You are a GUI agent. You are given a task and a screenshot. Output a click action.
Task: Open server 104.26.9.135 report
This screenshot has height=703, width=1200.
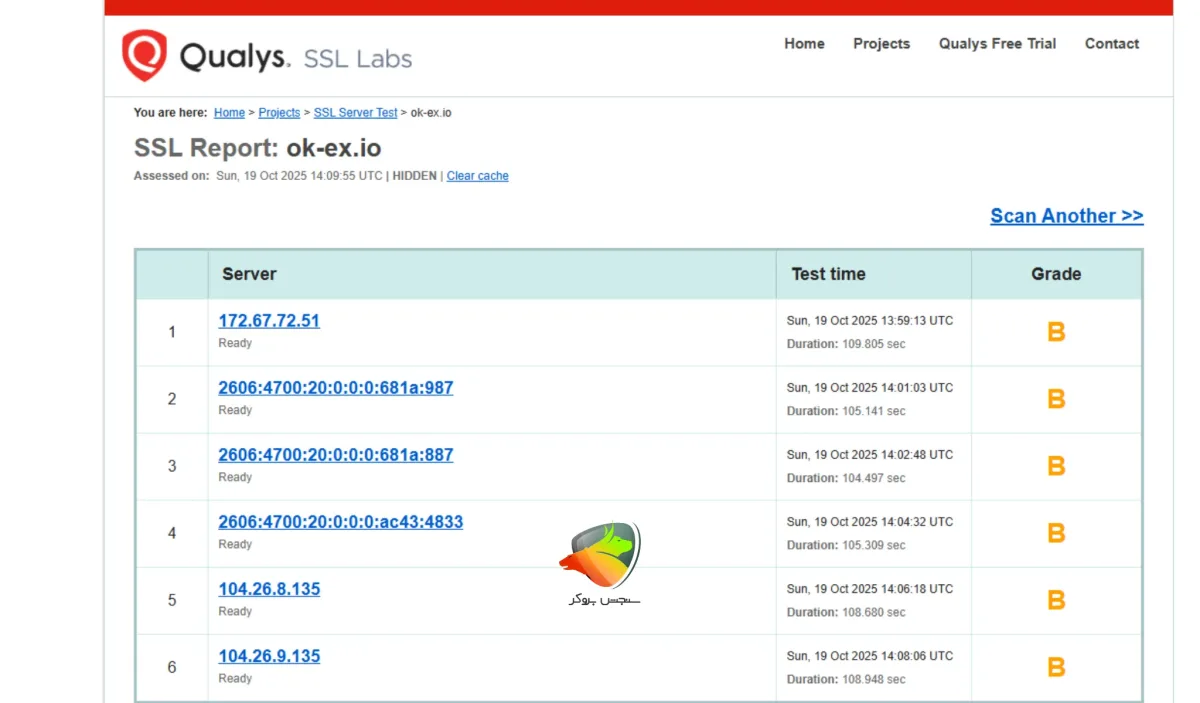pos(269,656)
